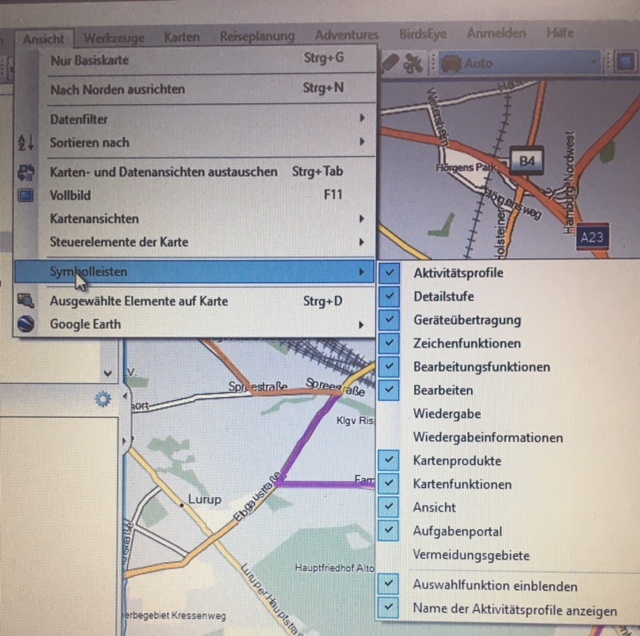Open the Reiseplanung menu

[x=256, y=37]
